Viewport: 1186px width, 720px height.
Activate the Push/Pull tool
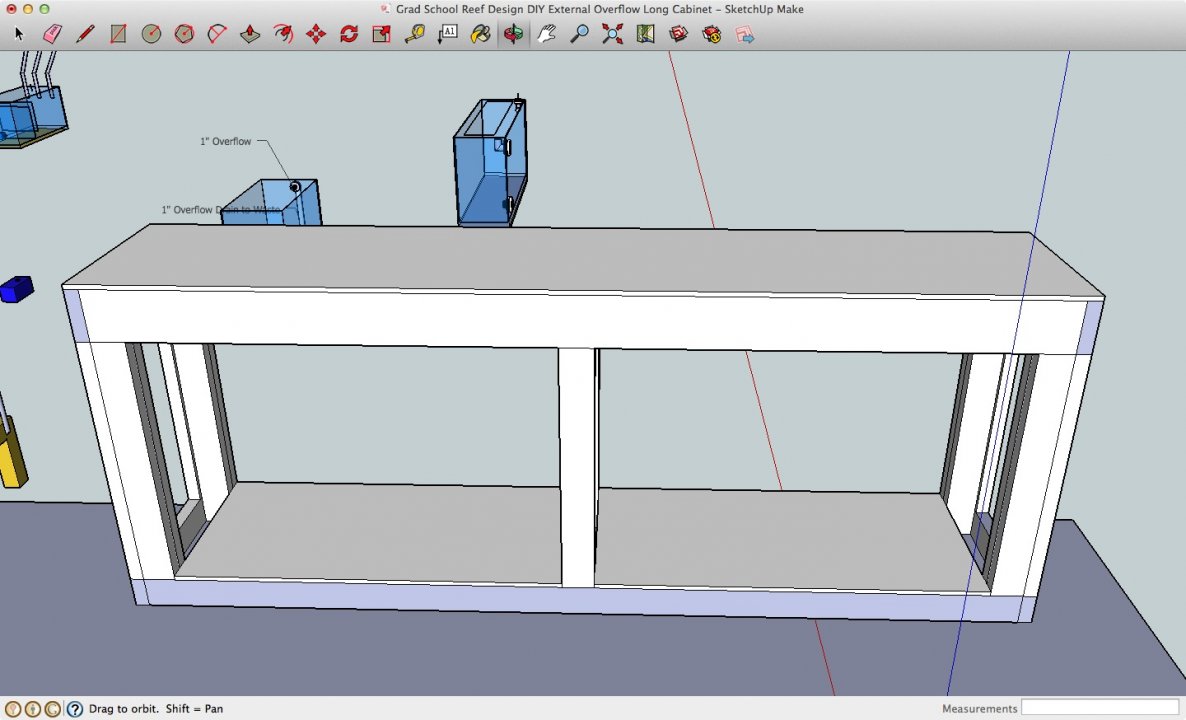250,34
